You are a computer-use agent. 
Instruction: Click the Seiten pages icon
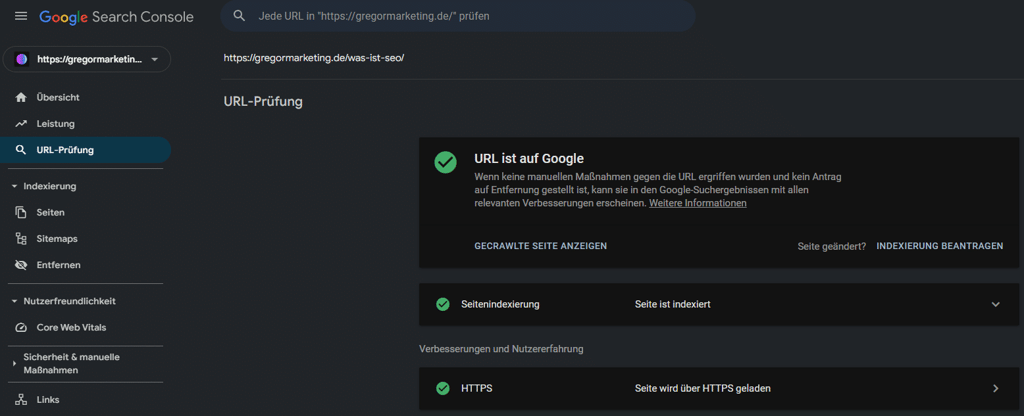click(21, 212)
